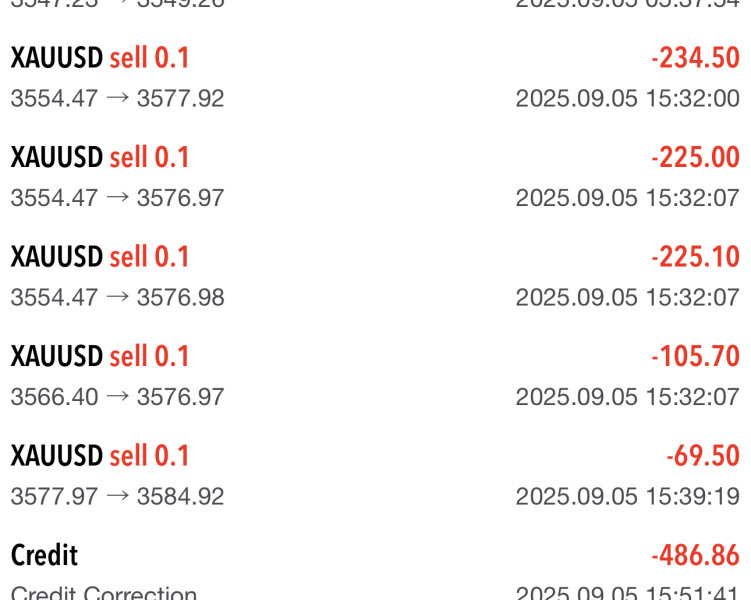This screenshot has height=600, width=751.
Task: Click the 15:51:41 credit timestamp
Action: click(x=627, y=593)
